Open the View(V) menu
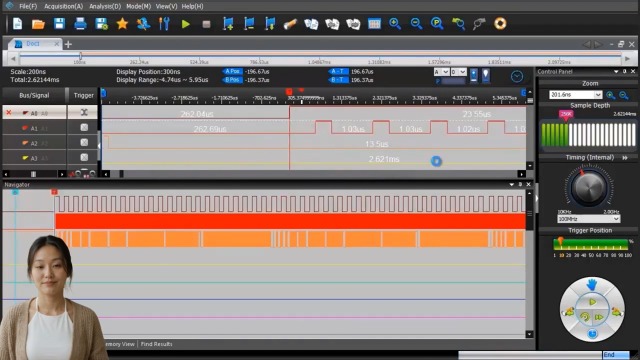Screen dimensions: 640x360 pos(166,7)
